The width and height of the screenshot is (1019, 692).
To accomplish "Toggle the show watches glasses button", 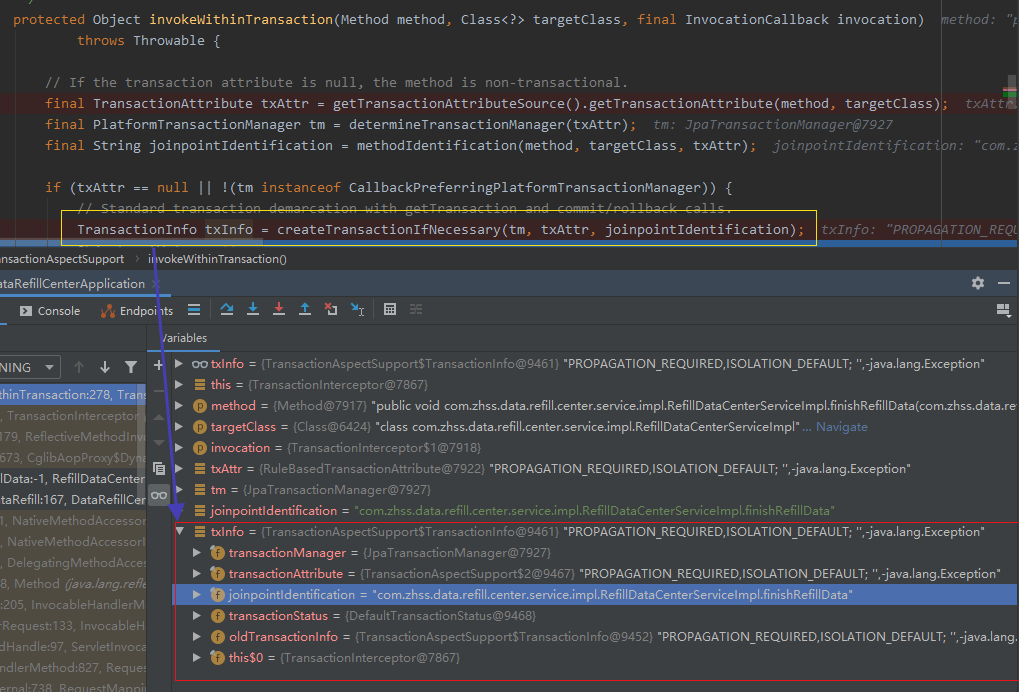I will coord(158,495).
